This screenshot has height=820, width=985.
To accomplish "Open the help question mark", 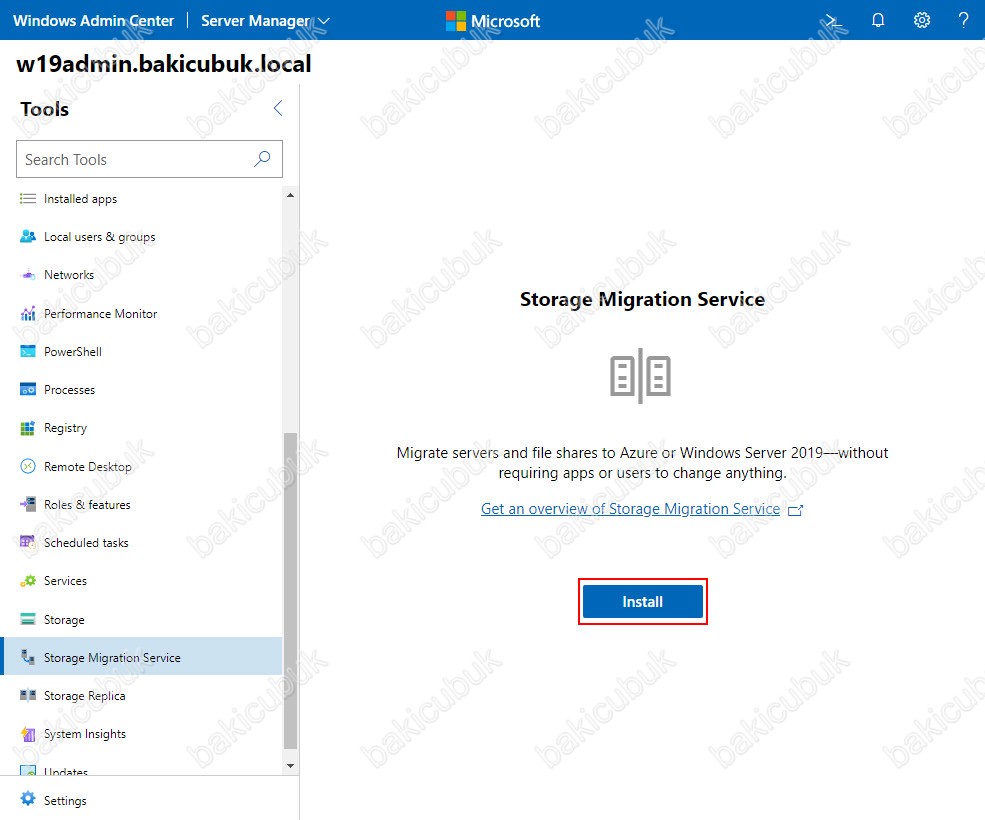I will click(x=964, y=20).
